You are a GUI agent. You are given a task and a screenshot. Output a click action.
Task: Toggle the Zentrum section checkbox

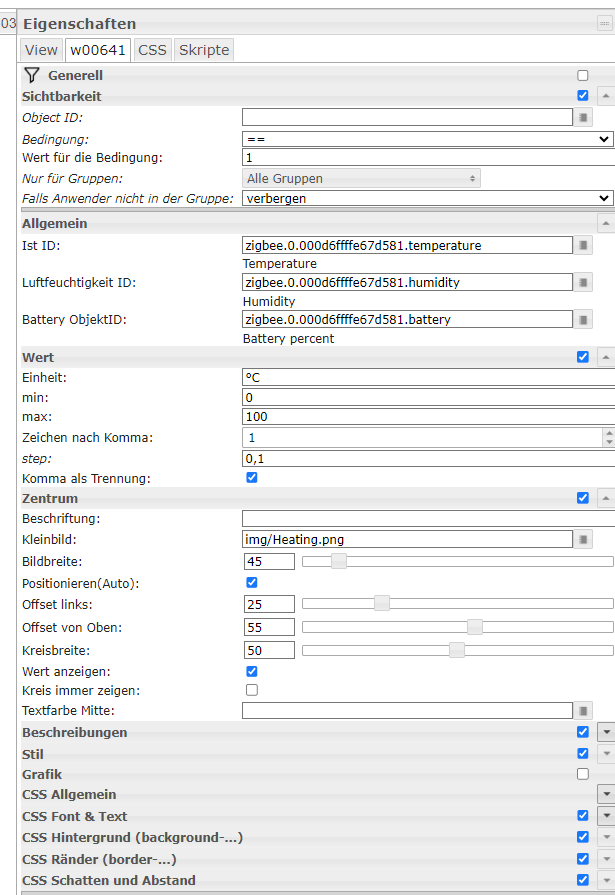pyautogui.click(x=582, y=498)
